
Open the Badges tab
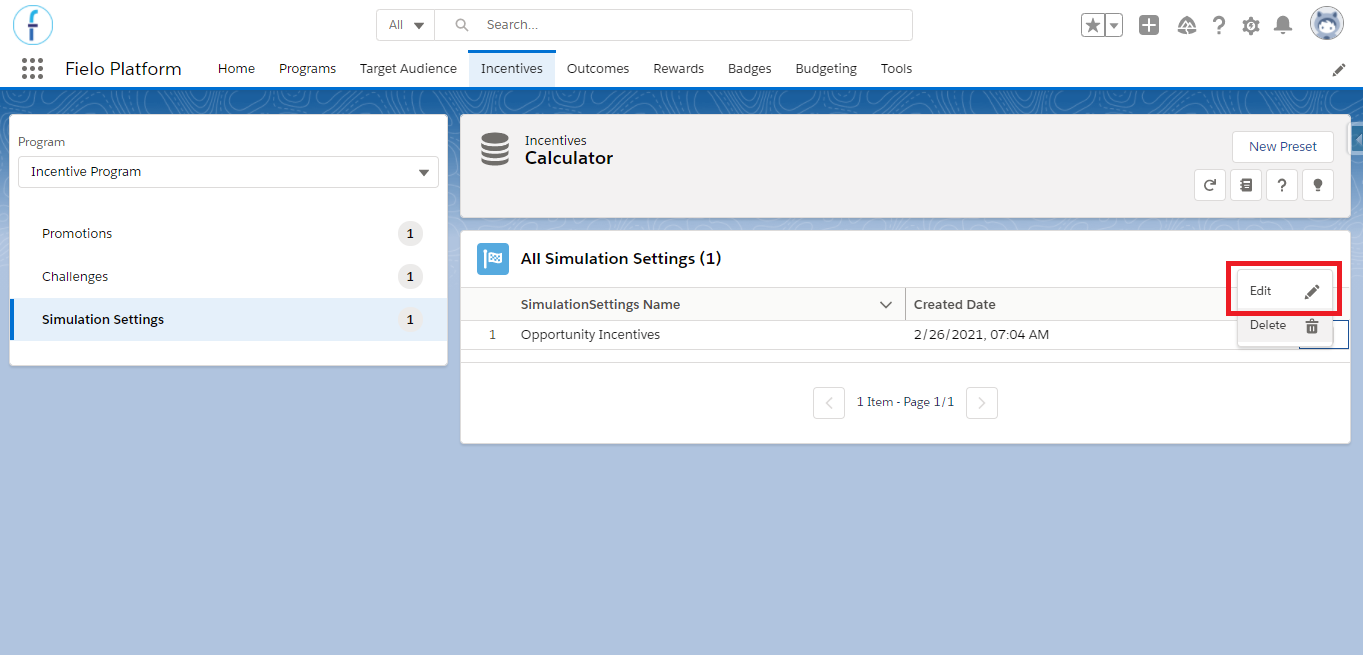point(749,69)
